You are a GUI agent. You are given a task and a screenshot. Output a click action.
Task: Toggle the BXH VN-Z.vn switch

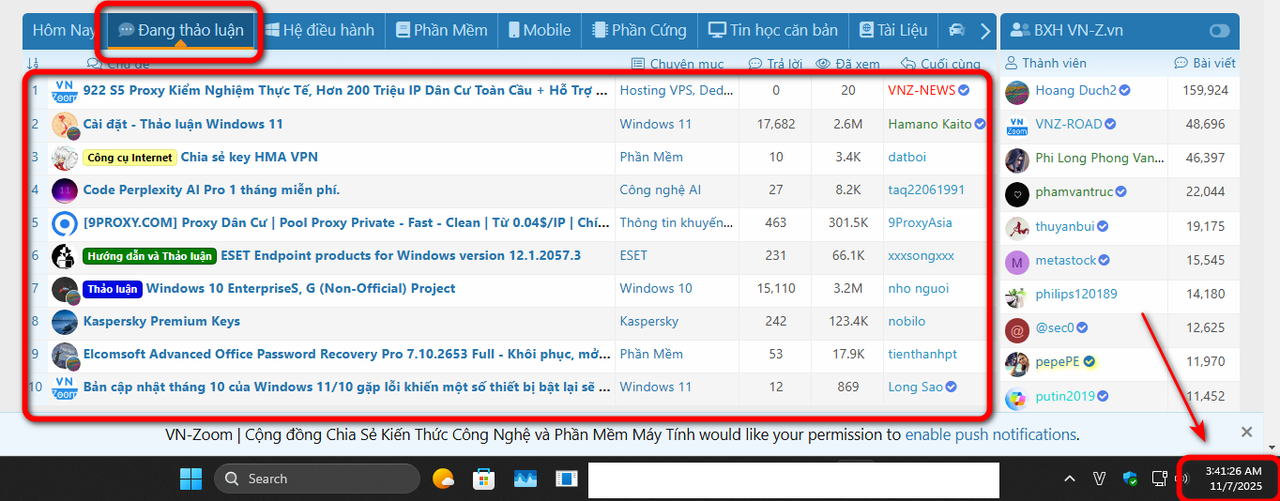tap(1219, 31)
